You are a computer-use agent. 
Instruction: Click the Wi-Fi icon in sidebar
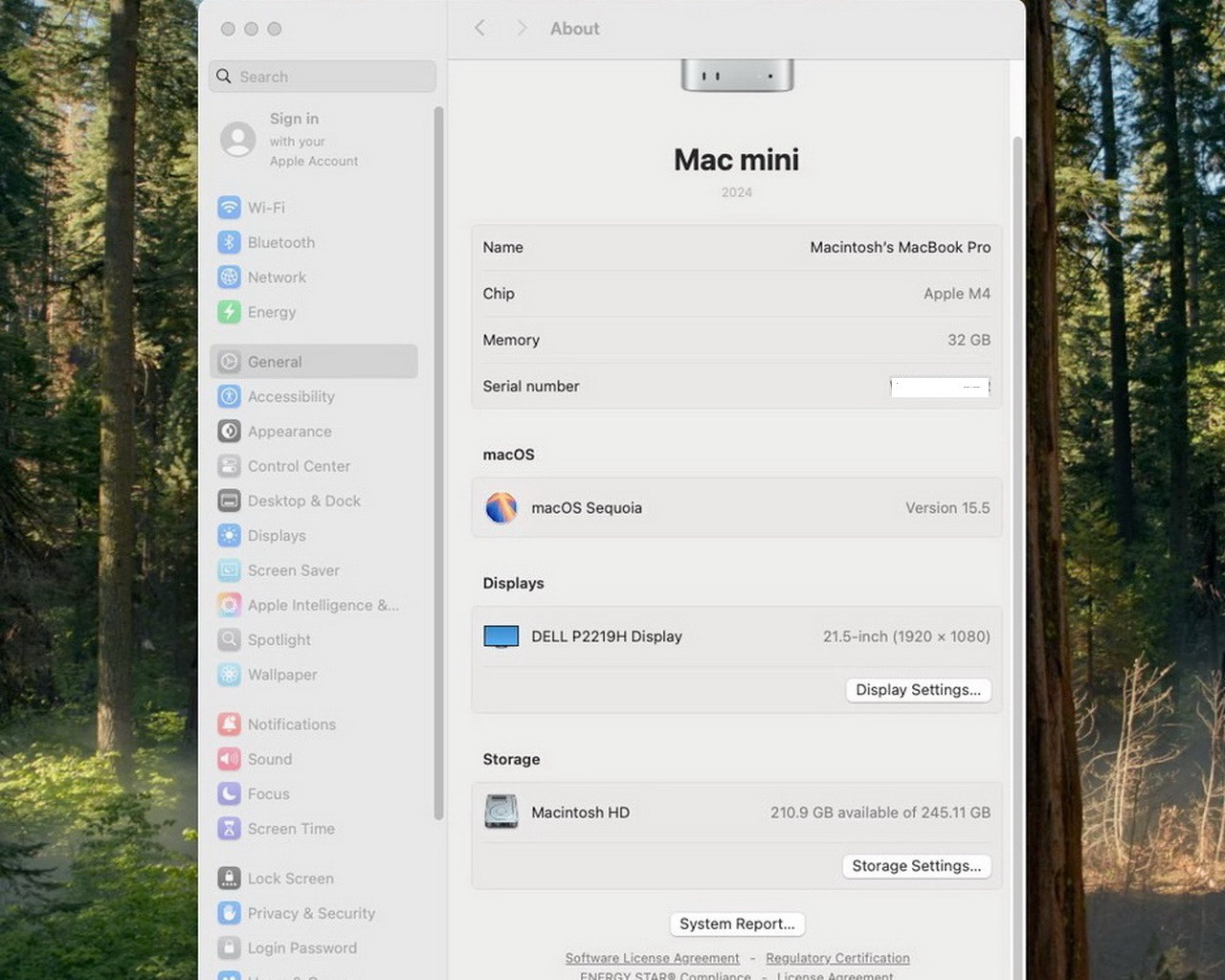[229, 208]
